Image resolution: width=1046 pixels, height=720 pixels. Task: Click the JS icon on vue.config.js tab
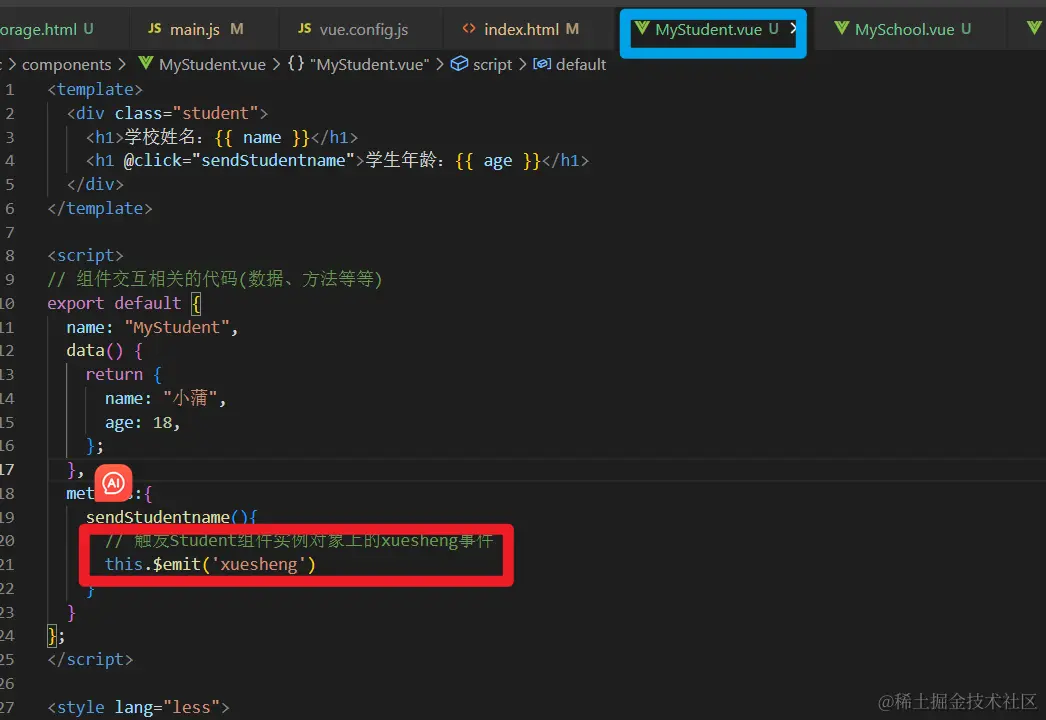[304, 29]
